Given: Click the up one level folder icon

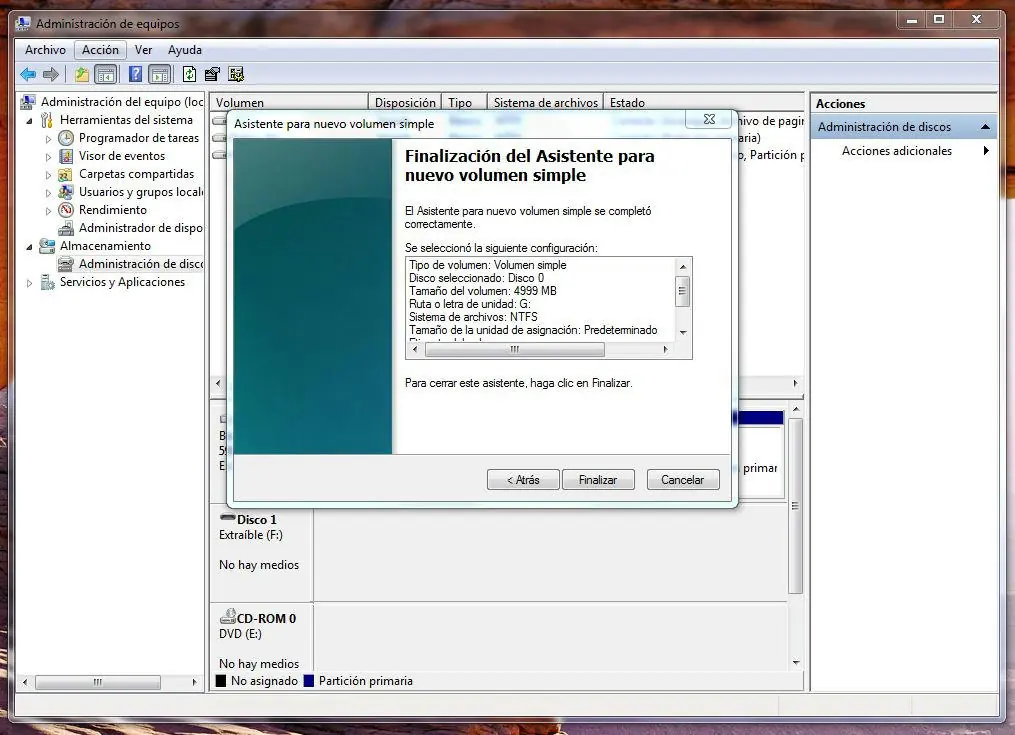Looking at the screenshot, I should (82, 74).
